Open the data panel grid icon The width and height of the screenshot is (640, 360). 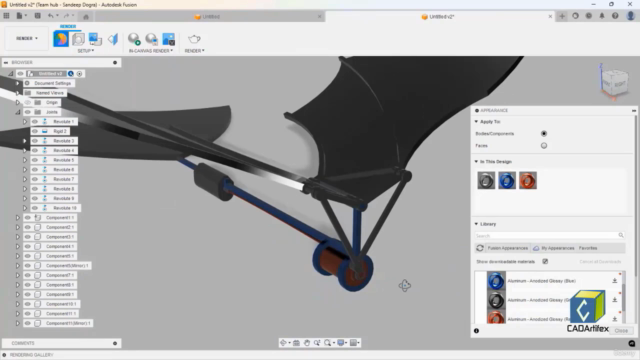click(x=7, y=16)
